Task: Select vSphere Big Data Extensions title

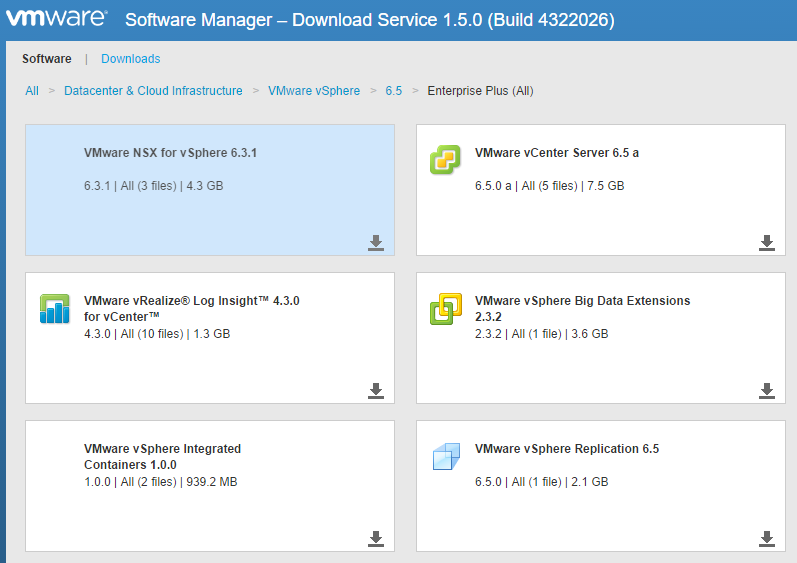Action: [x=583, y=308]
